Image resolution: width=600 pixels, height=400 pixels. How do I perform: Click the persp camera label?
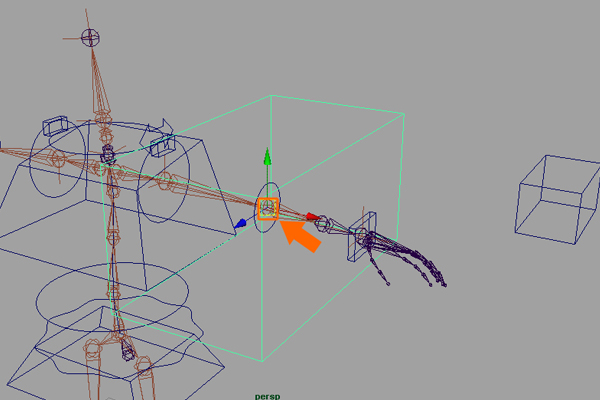(267, 397)
